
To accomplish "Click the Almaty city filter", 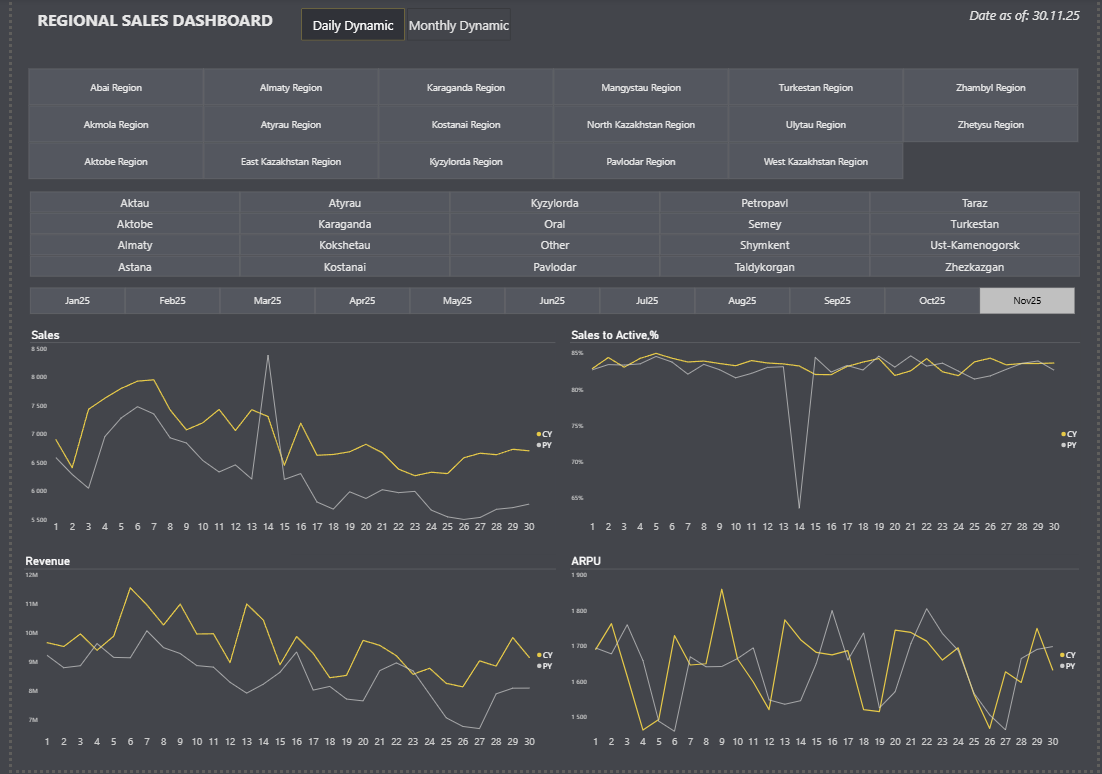I will 135,246.
